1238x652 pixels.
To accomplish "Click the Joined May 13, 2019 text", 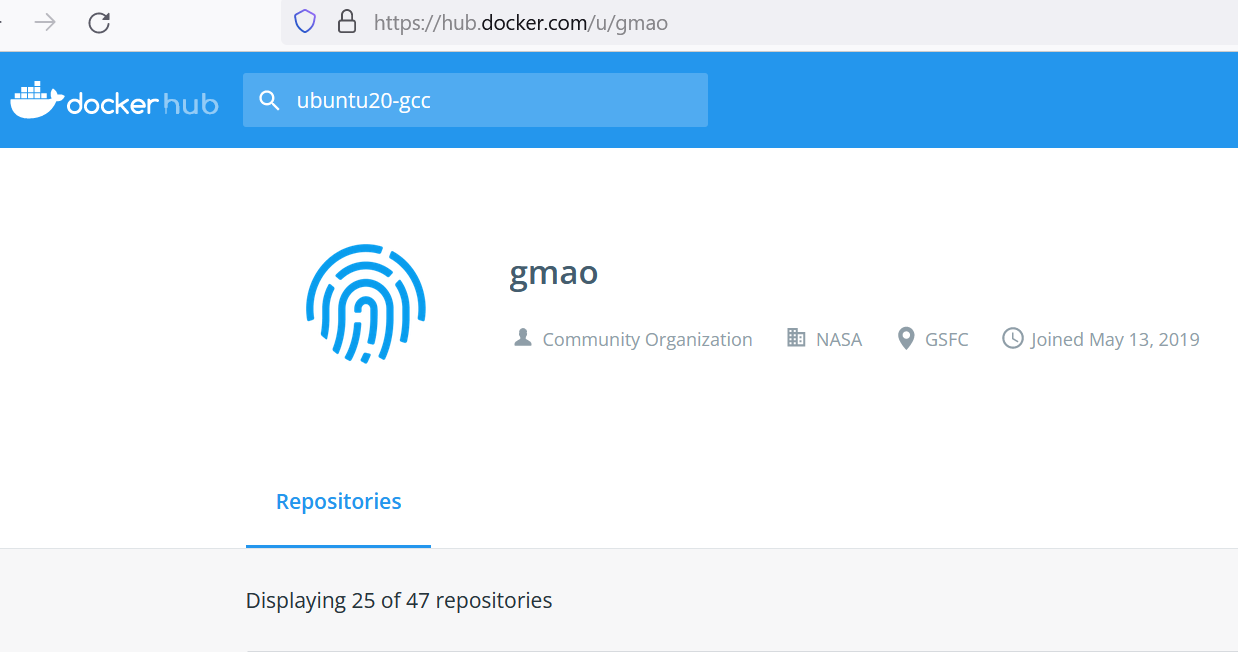I will point(1115,339).
